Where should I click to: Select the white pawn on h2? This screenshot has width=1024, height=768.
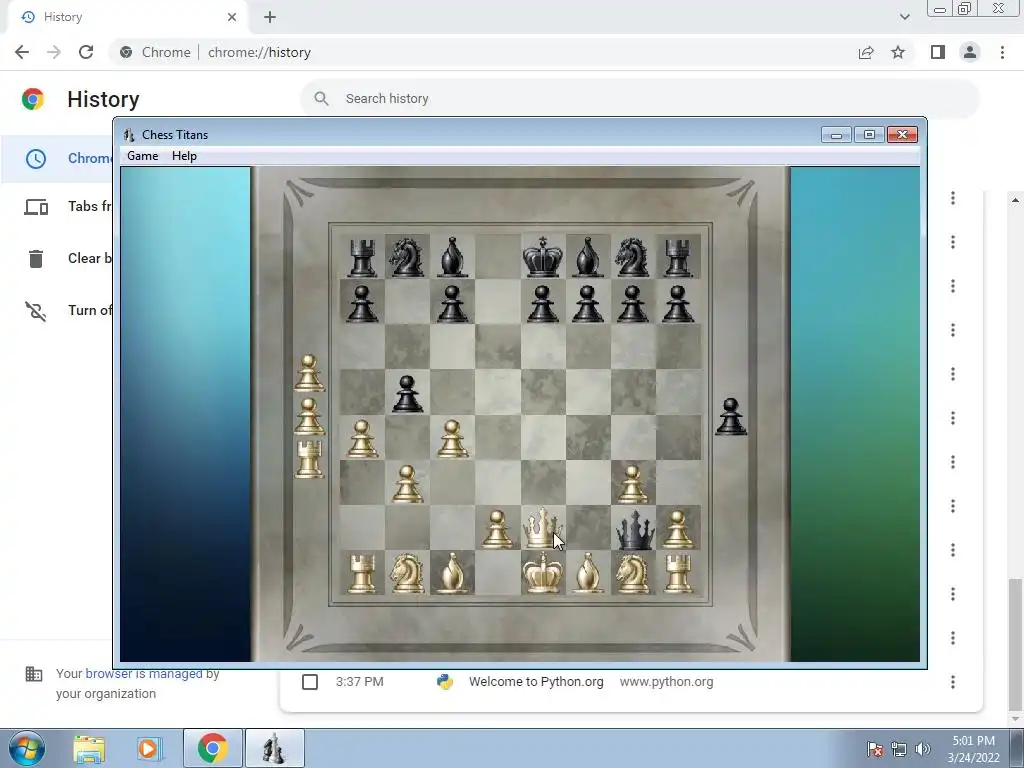tap(678, 529)
